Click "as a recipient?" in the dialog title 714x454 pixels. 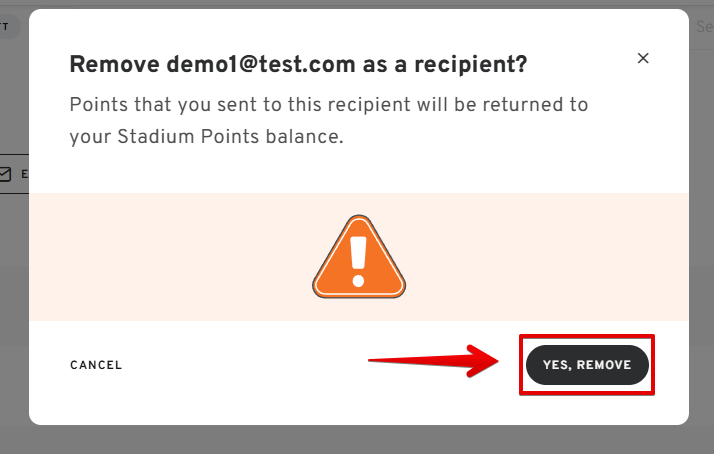click(445, 65)
